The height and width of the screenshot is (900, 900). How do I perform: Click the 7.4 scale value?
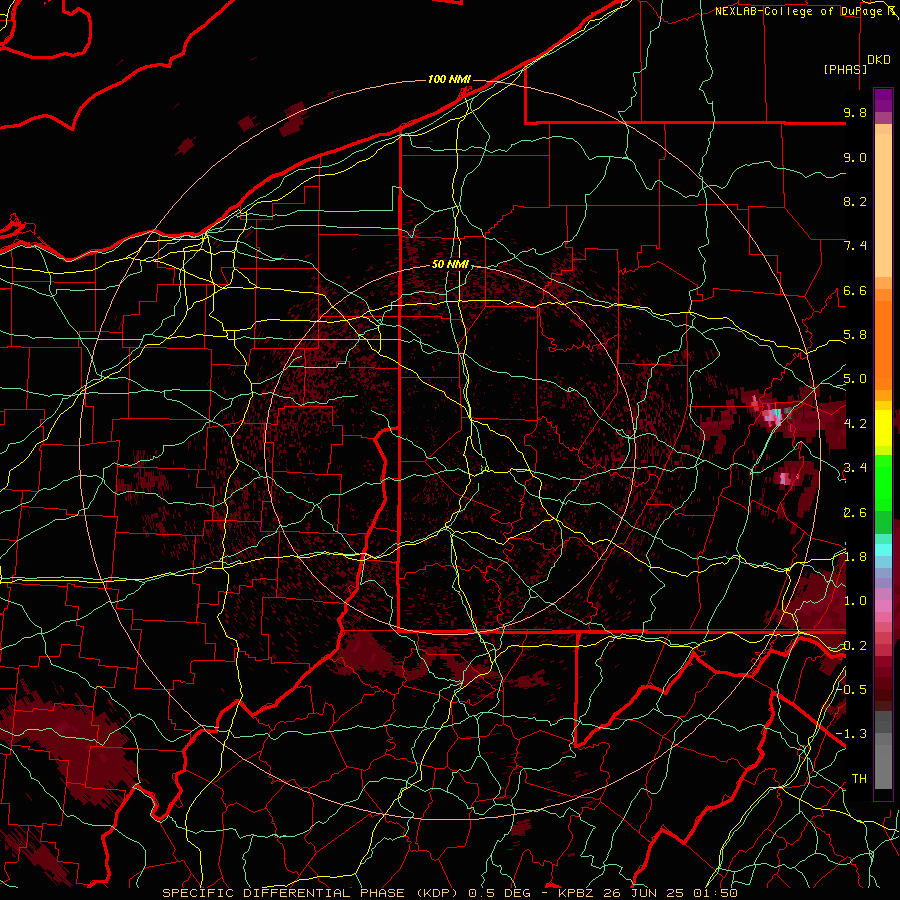click(855, 246)
